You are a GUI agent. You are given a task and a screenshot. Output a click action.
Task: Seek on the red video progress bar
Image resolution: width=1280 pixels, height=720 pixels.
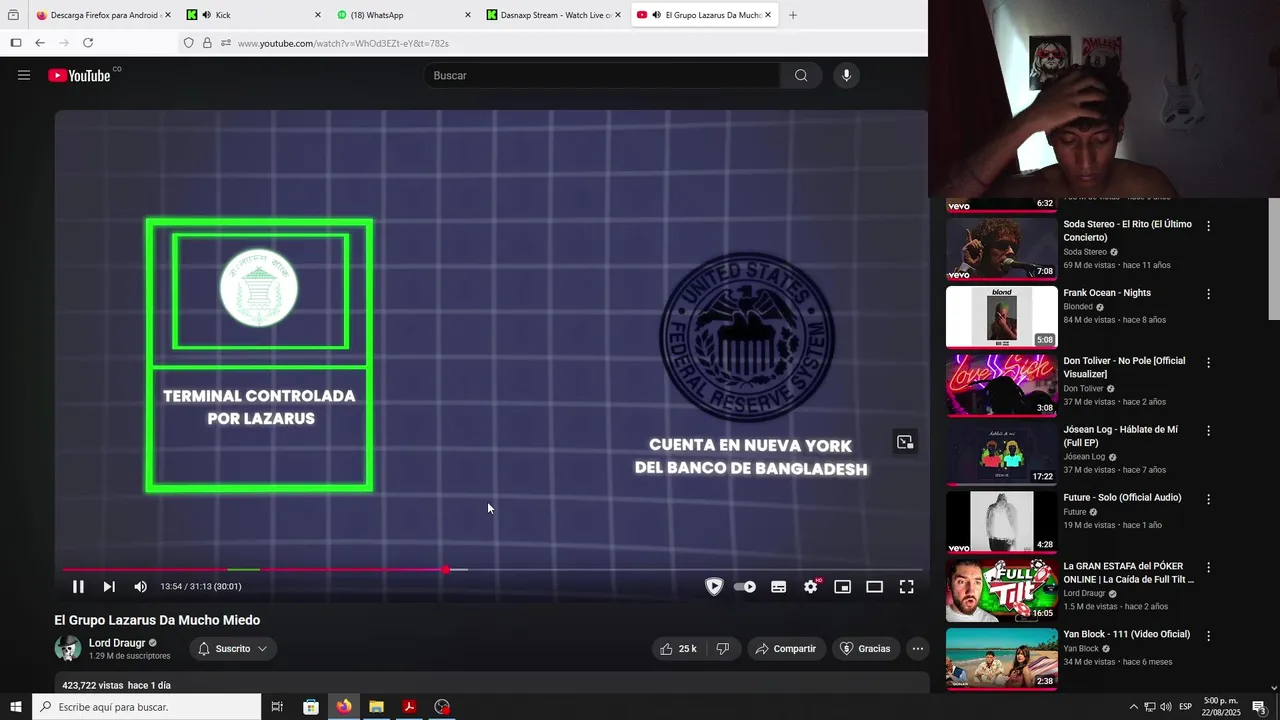coord(254,570)
